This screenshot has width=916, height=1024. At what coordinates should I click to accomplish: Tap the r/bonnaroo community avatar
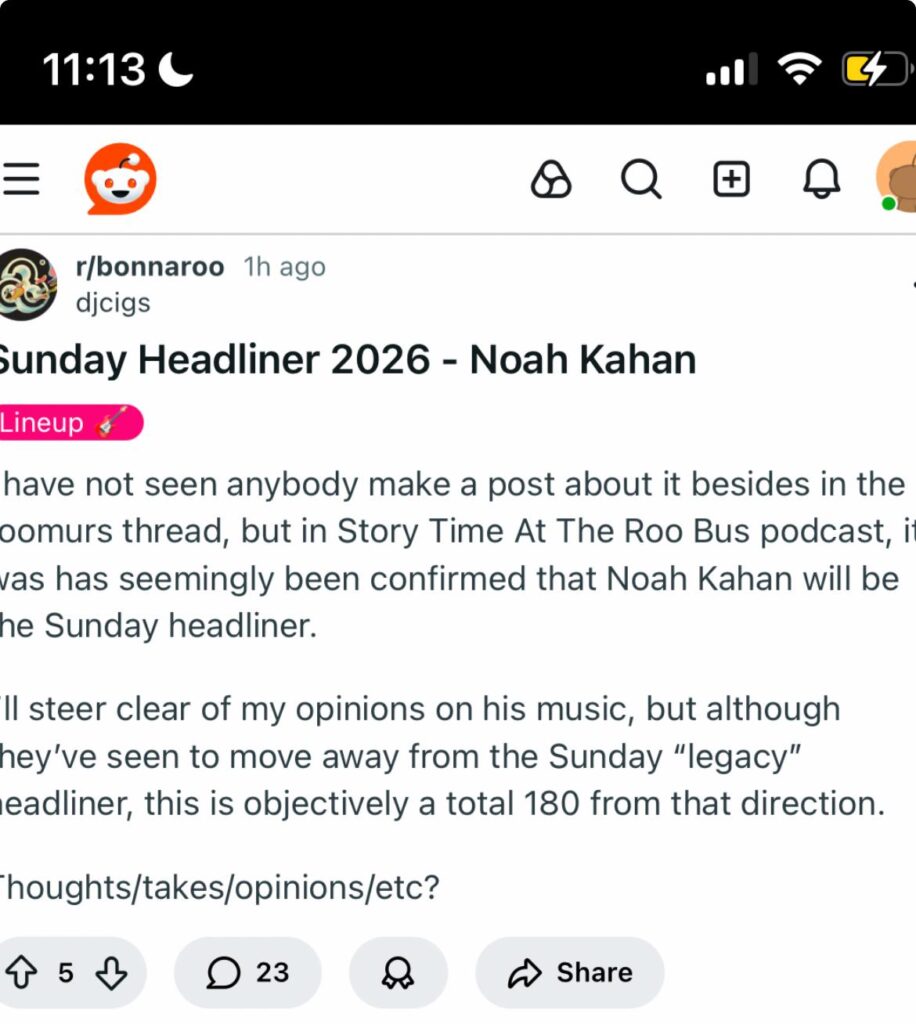27,284
